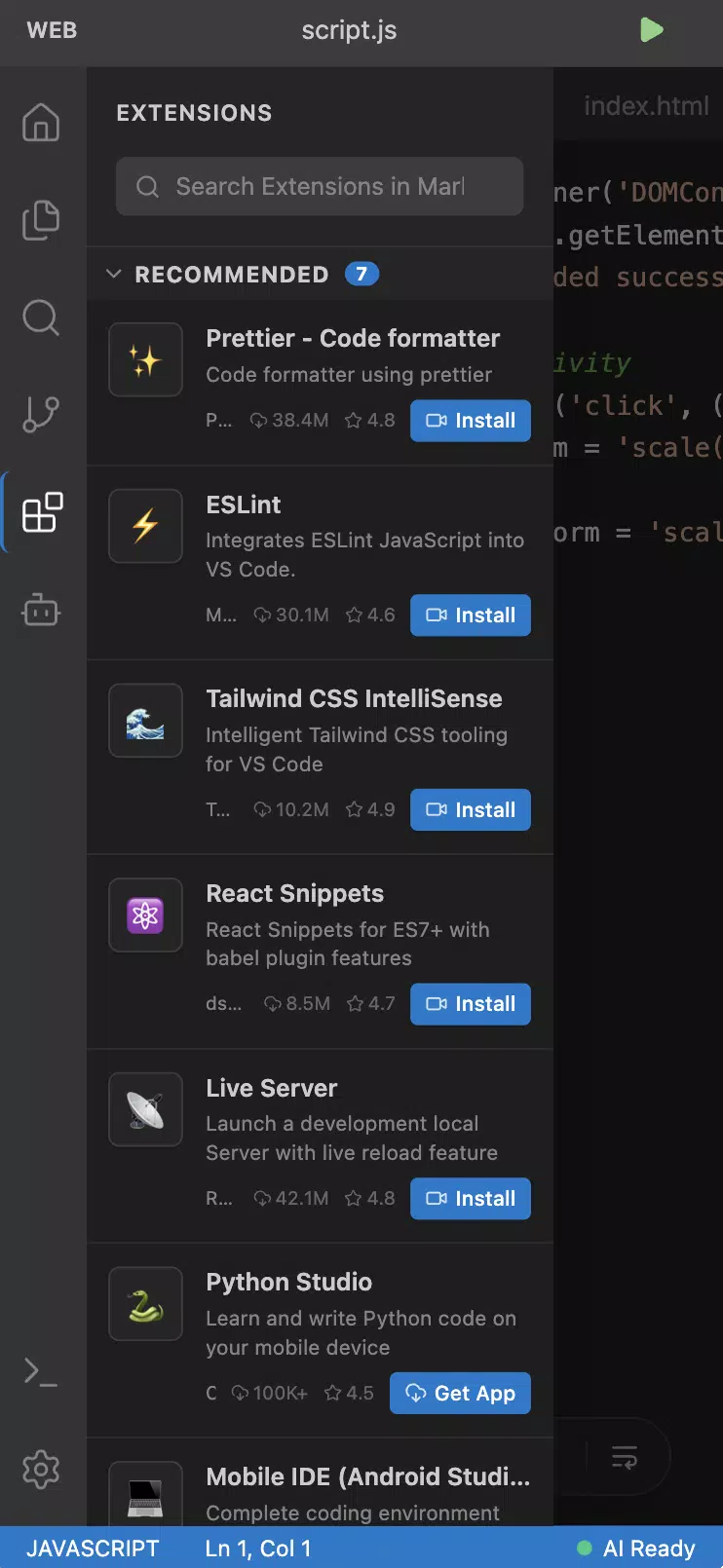Collapse the RECOMMENDED section chevron
This screenshot has width=723, height=1568.
(114, 274)
